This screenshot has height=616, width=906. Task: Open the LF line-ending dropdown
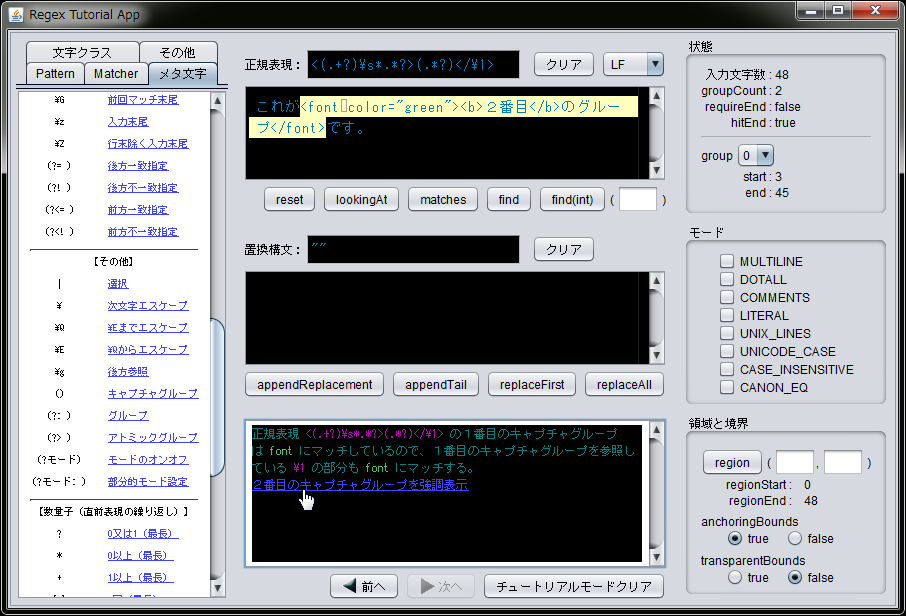point(633,64)
